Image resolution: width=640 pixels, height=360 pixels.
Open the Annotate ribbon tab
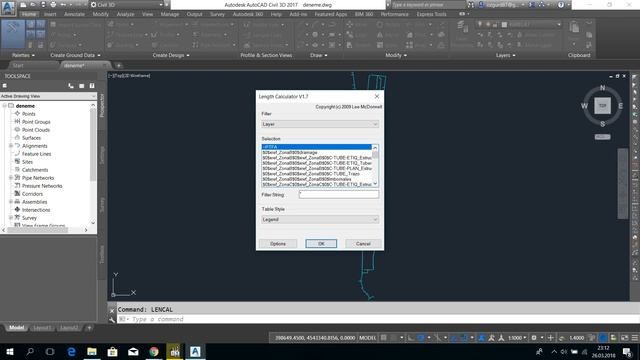pos(74,14)
